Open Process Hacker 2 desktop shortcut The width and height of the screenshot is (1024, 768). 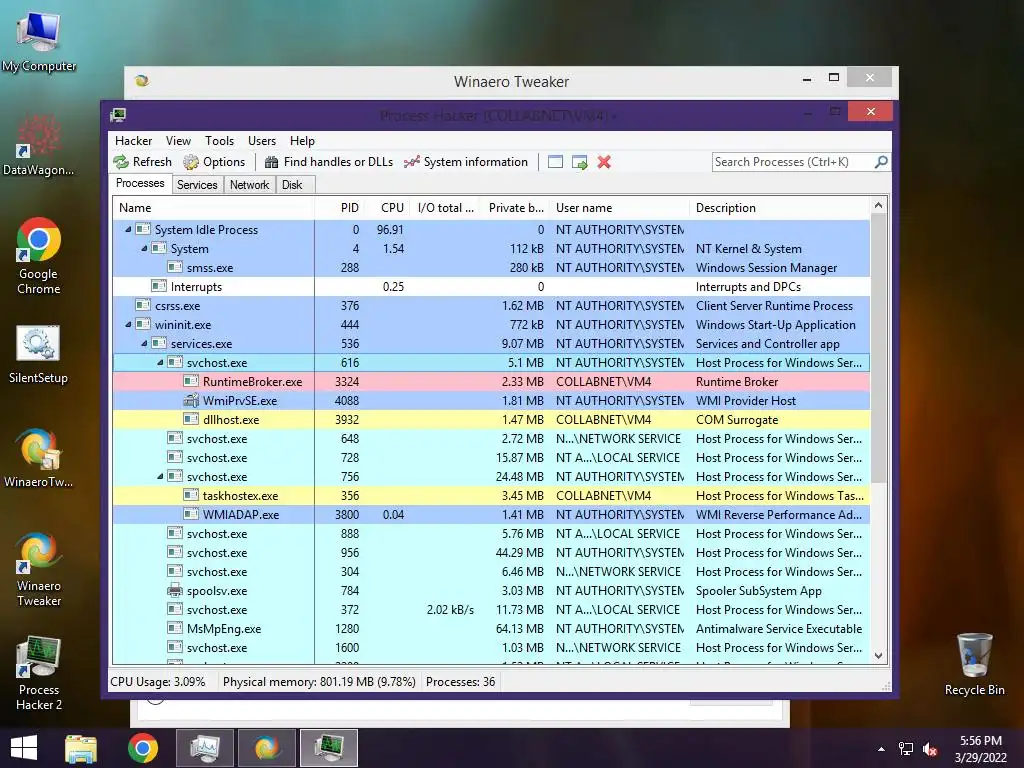(39, 673)
